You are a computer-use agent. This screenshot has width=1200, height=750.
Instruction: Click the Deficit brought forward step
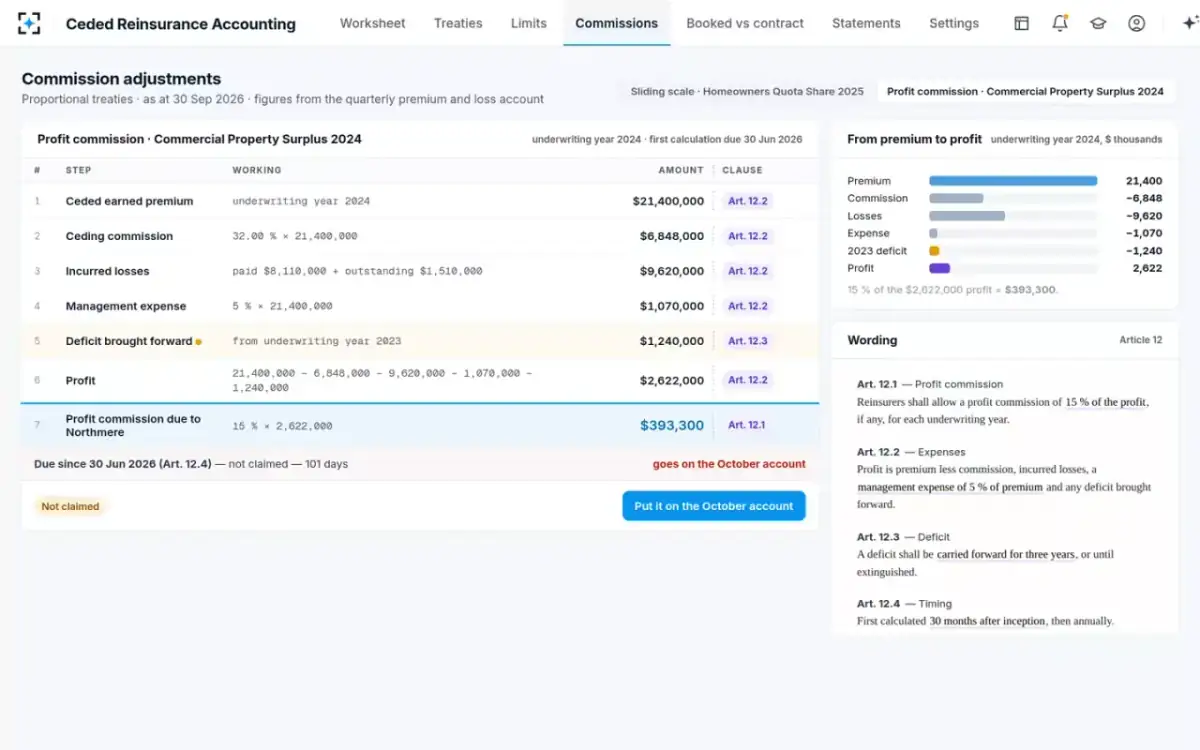(x=129, y=341)
